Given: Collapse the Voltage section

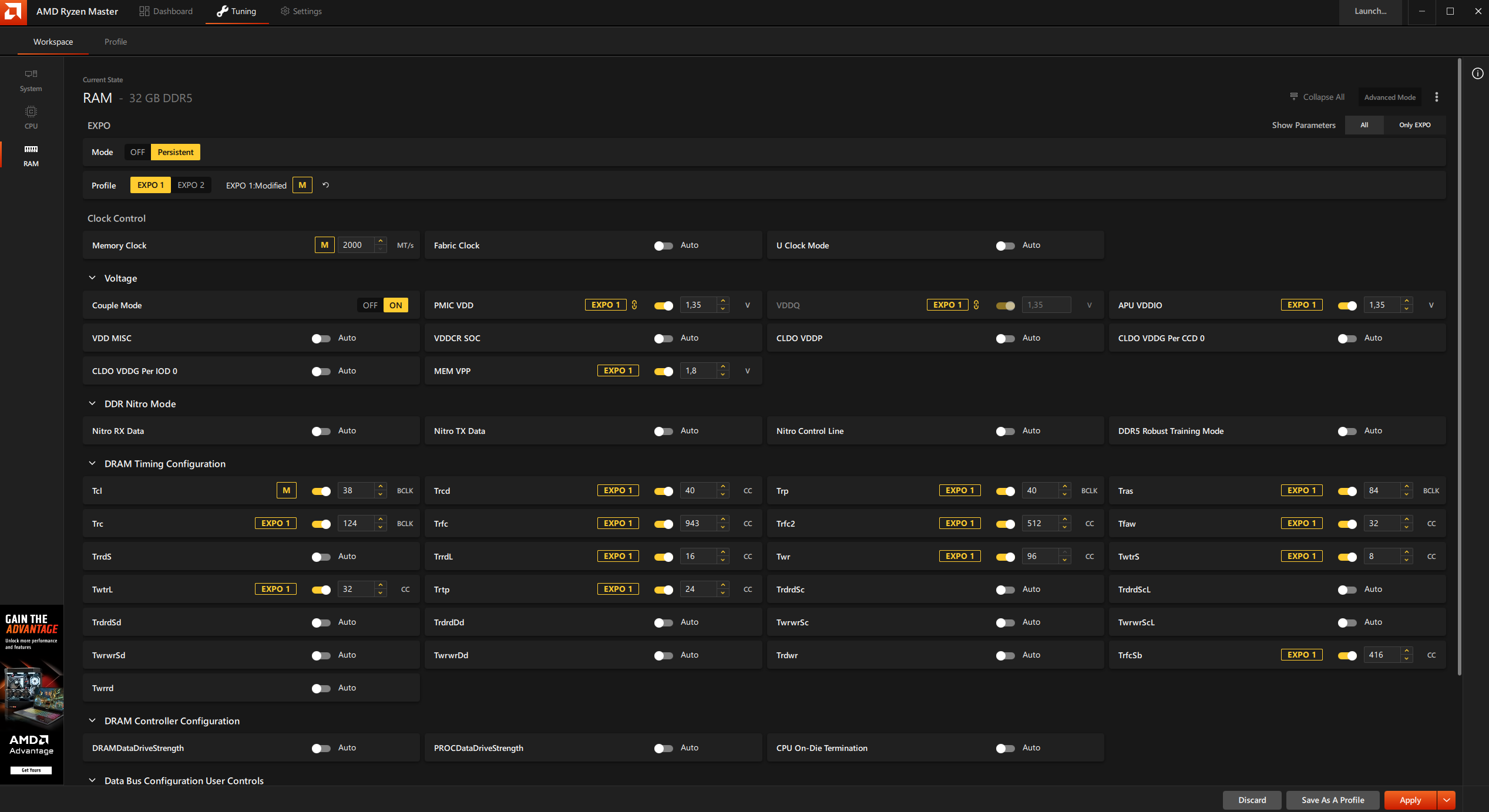Looking at the screenshot, I should point(92,278).
